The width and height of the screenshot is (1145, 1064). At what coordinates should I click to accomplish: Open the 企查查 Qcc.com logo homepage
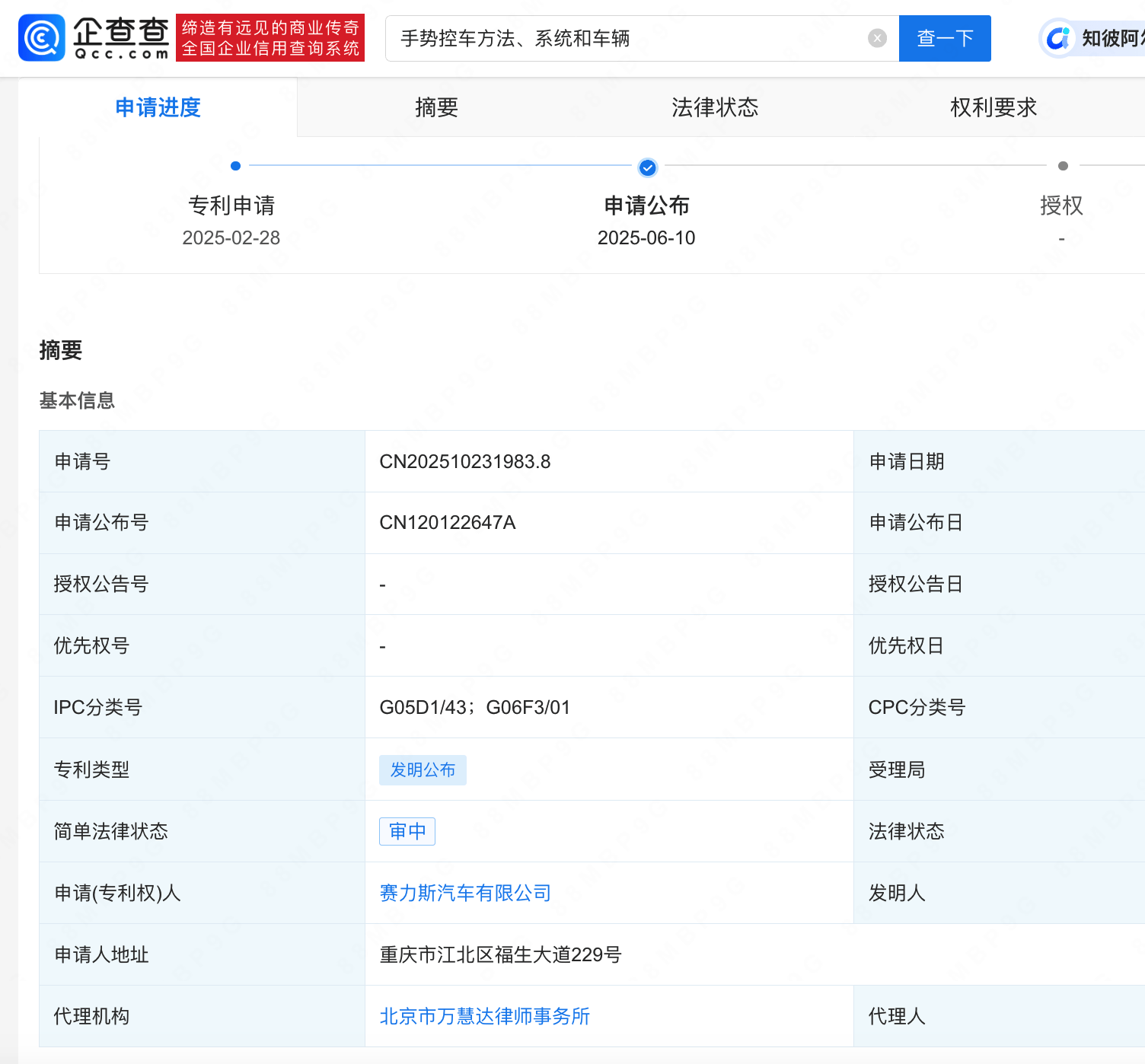(x=94, y=37)
